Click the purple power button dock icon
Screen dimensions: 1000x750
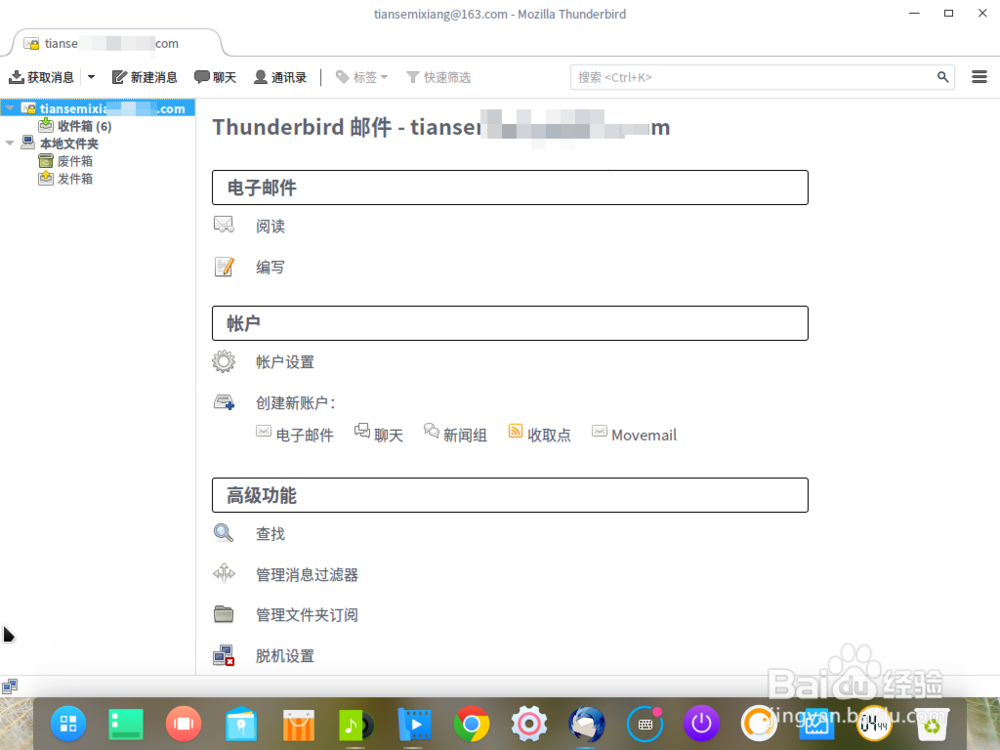pos(702,724)
